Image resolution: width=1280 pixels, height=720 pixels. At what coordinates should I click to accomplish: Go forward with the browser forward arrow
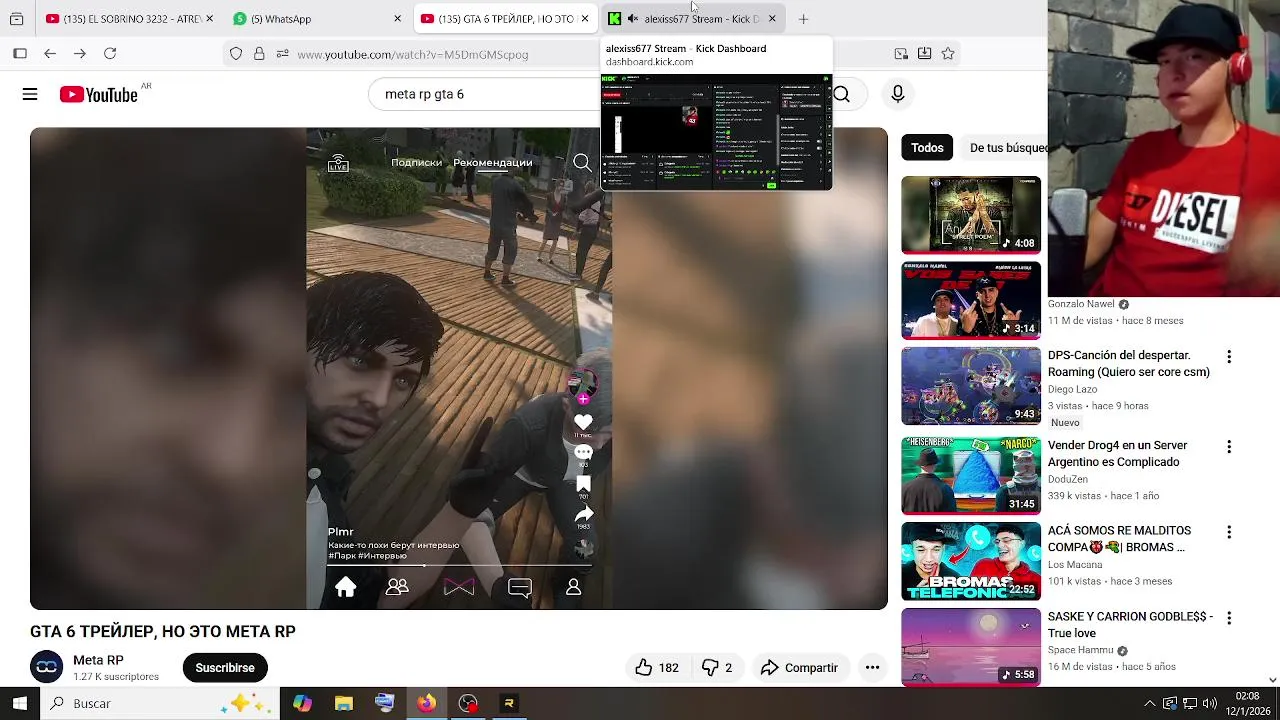tap(80, 54)
